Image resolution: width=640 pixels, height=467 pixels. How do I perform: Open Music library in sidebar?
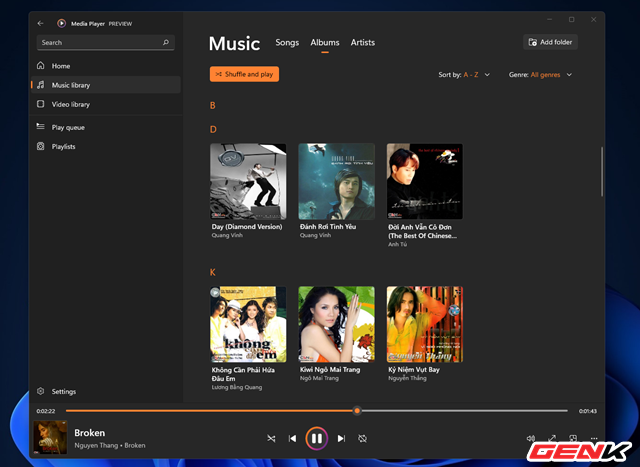(106, 85)
